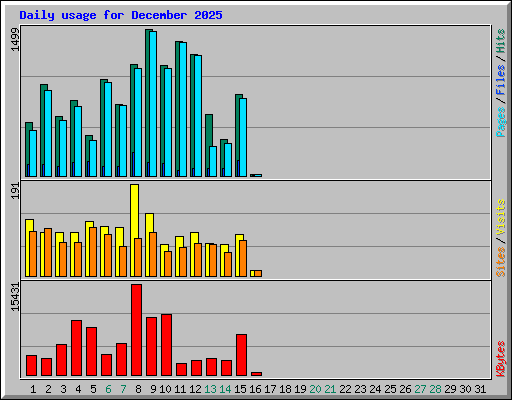Select day 4 on the x-axis
The height and width of the screenshot is (400, 512).
point(78,389)
